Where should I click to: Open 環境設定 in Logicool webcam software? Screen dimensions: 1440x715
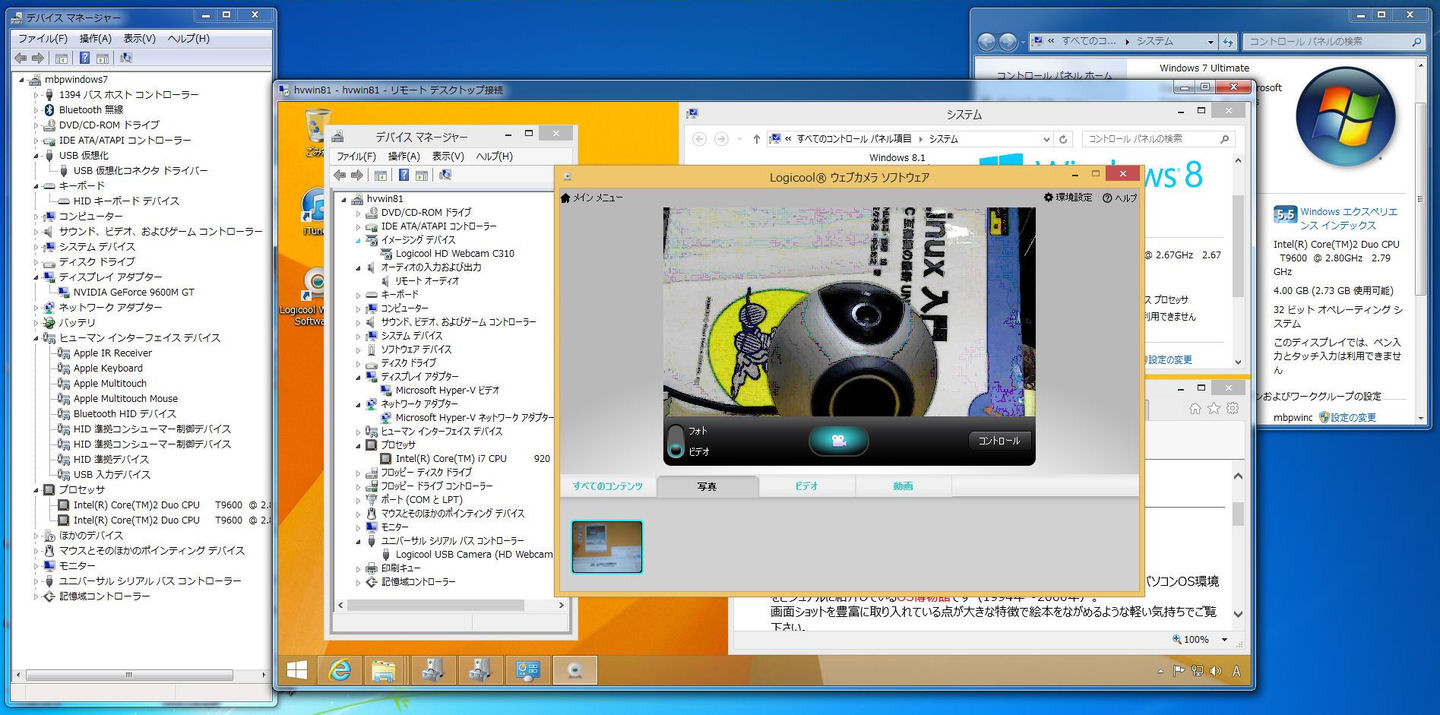(1068, 198)
